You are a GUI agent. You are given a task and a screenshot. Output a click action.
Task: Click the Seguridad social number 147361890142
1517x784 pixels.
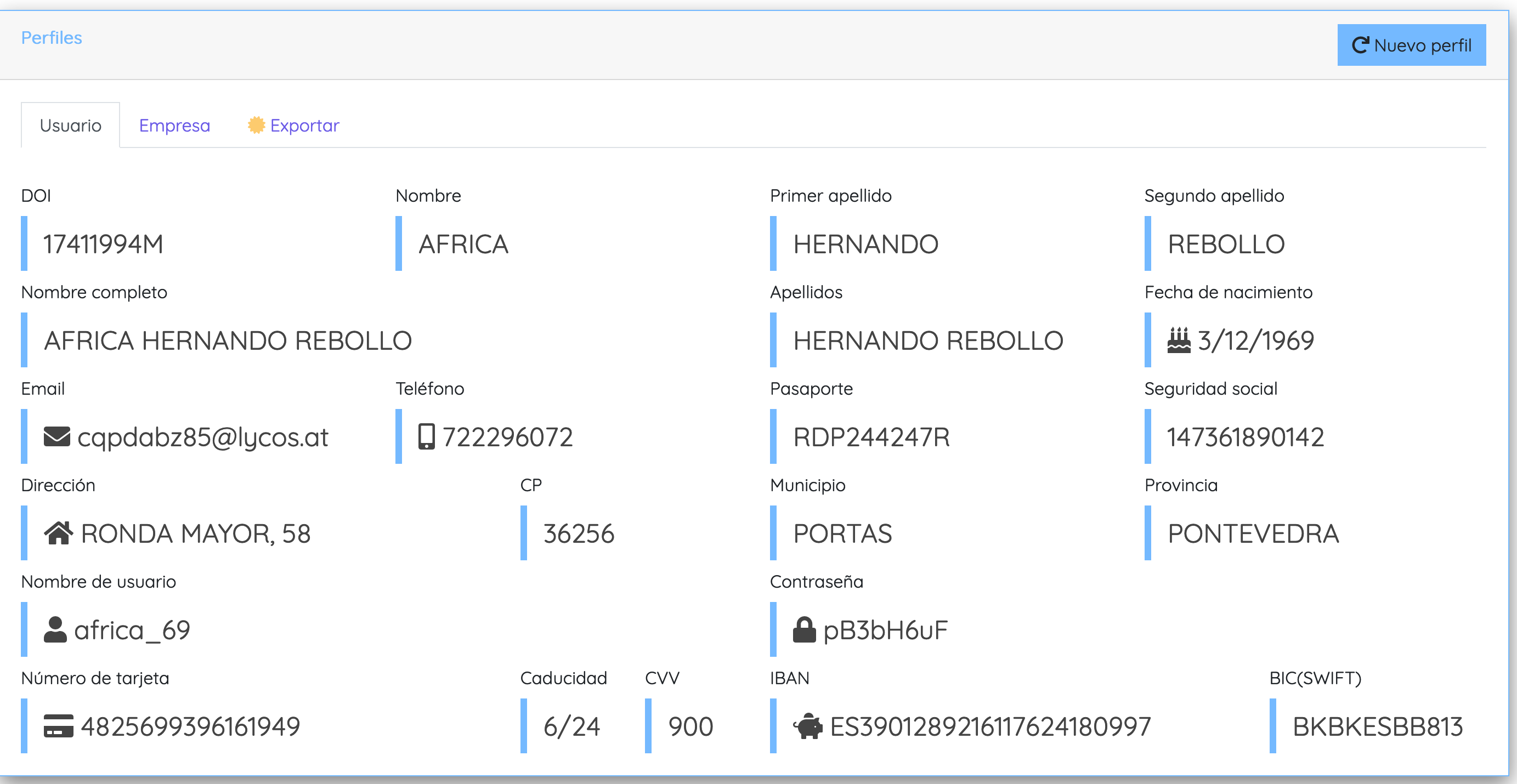1246,437
